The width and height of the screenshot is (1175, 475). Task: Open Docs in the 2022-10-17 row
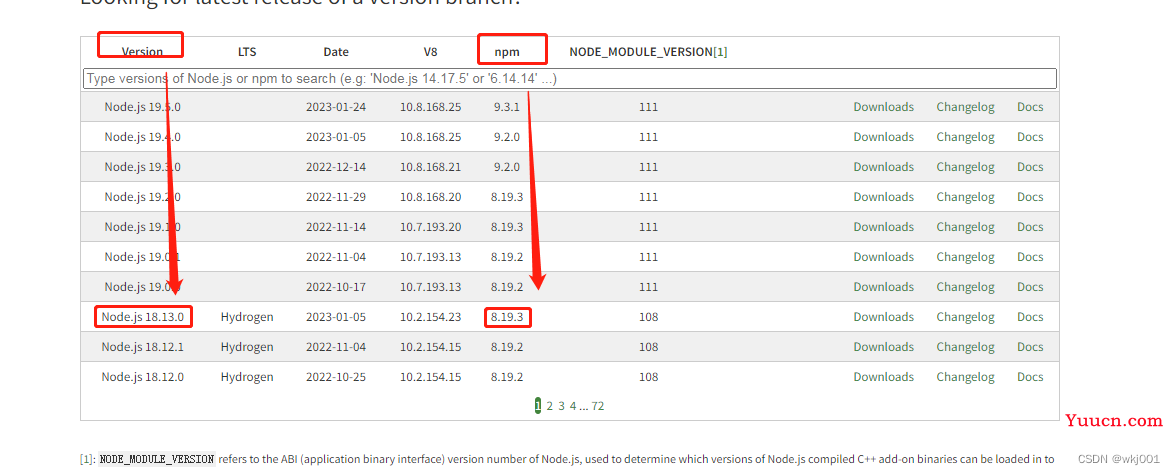(1030, 287)
